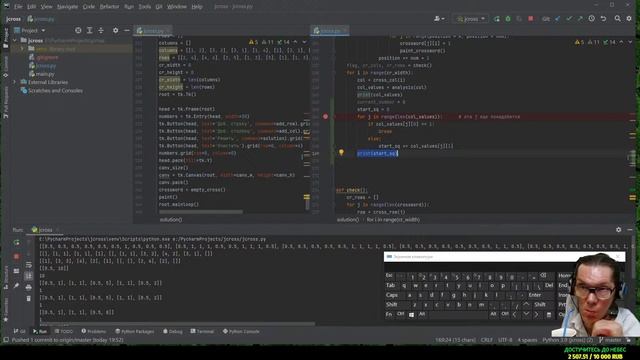Click highlighted print(start_sq) line in editor
640x360 pixels.
click(x=377, y=153)
